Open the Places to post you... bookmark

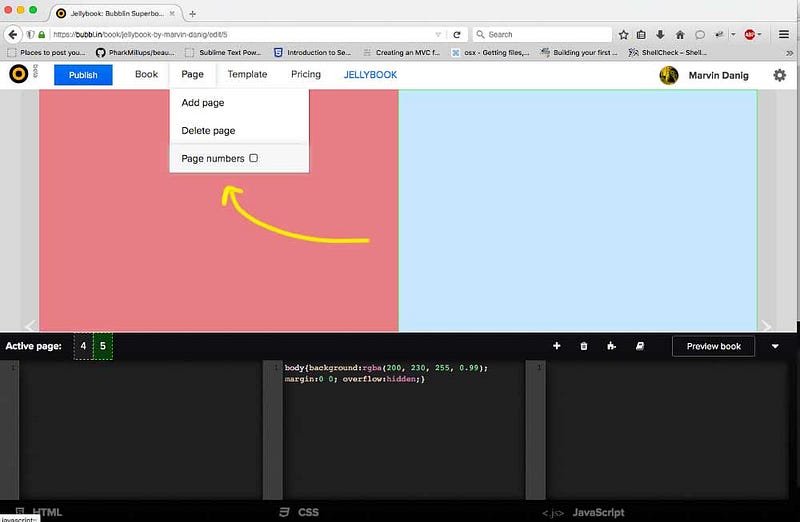pos(46,53)
